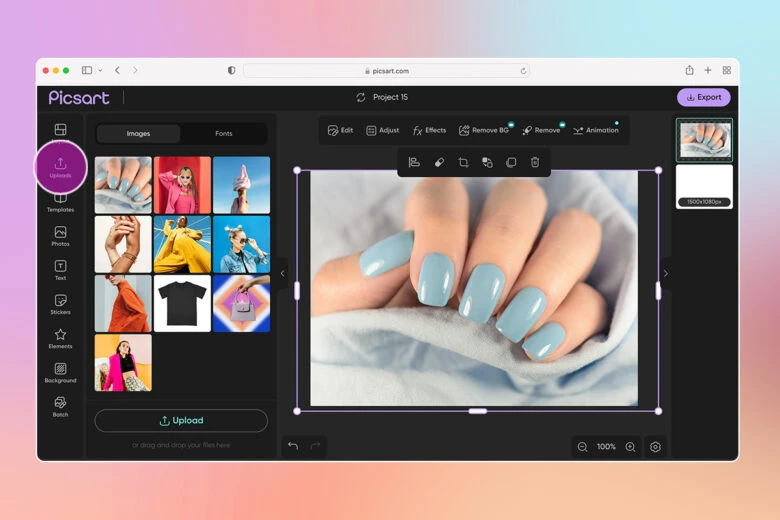Click the replace image icon
Viewport: 780px width, 520px height.
click(488, 162)
